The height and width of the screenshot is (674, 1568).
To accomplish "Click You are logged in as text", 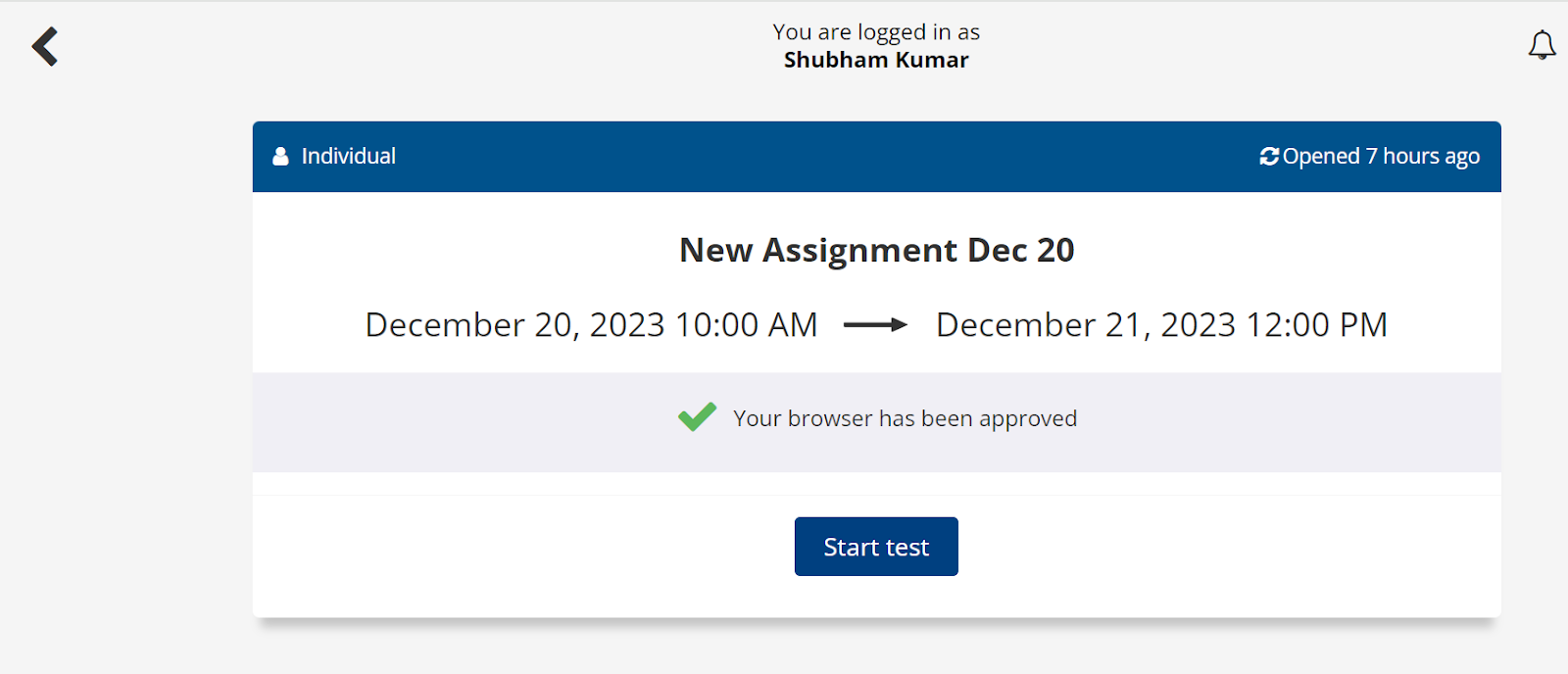I will (876, 30).
